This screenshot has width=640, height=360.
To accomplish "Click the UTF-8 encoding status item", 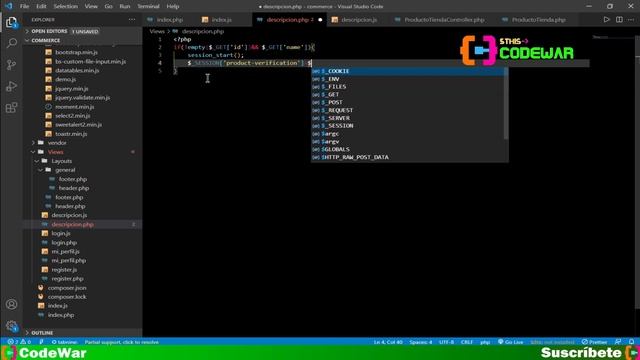I will click(x=446, y=342).
